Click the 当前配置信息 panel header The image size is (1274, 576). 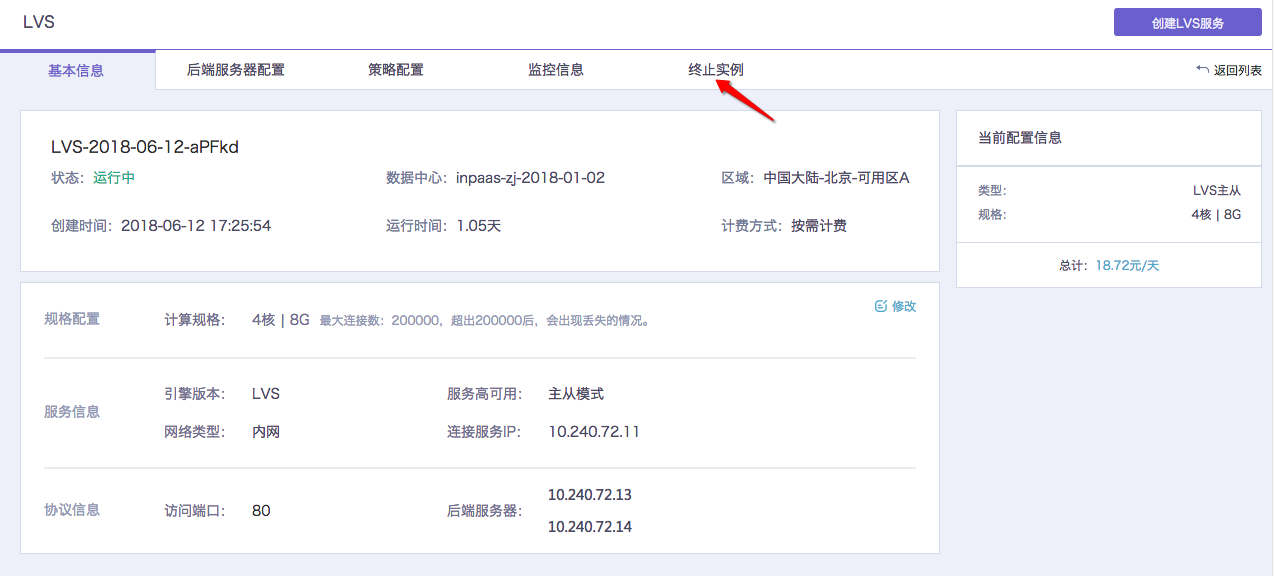coord(1020,138)
